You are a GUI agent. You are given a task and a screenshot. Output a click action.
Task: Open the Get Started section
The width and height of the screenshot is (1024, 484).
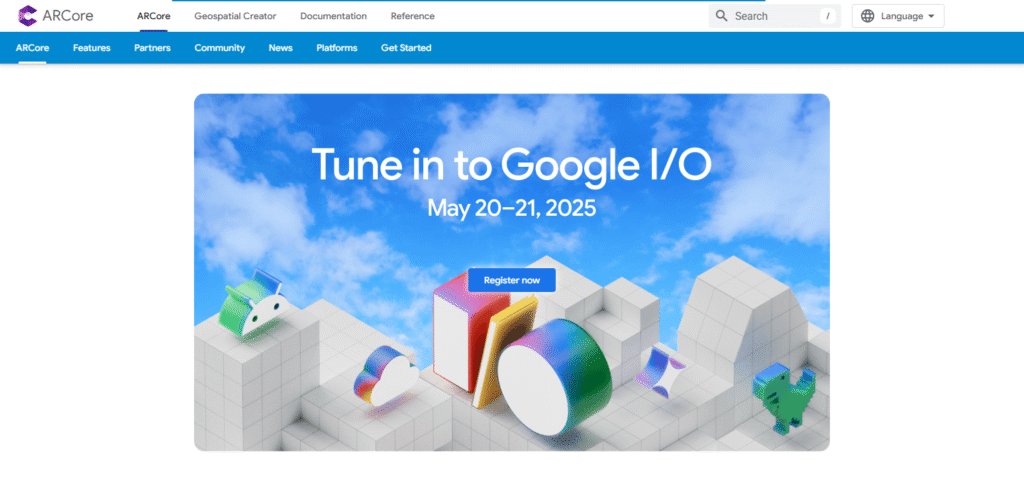[406, 48]
